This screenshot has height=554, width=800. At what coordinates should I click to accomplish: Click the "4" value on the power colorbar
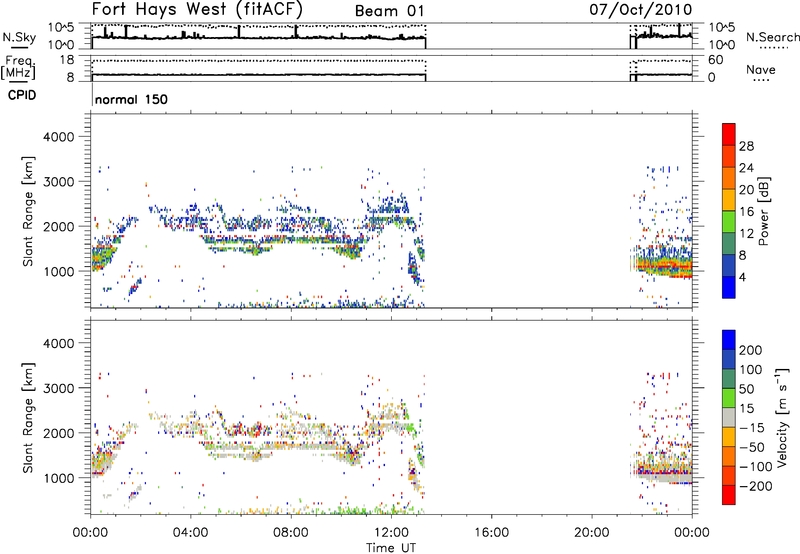[x=742, y=278]
